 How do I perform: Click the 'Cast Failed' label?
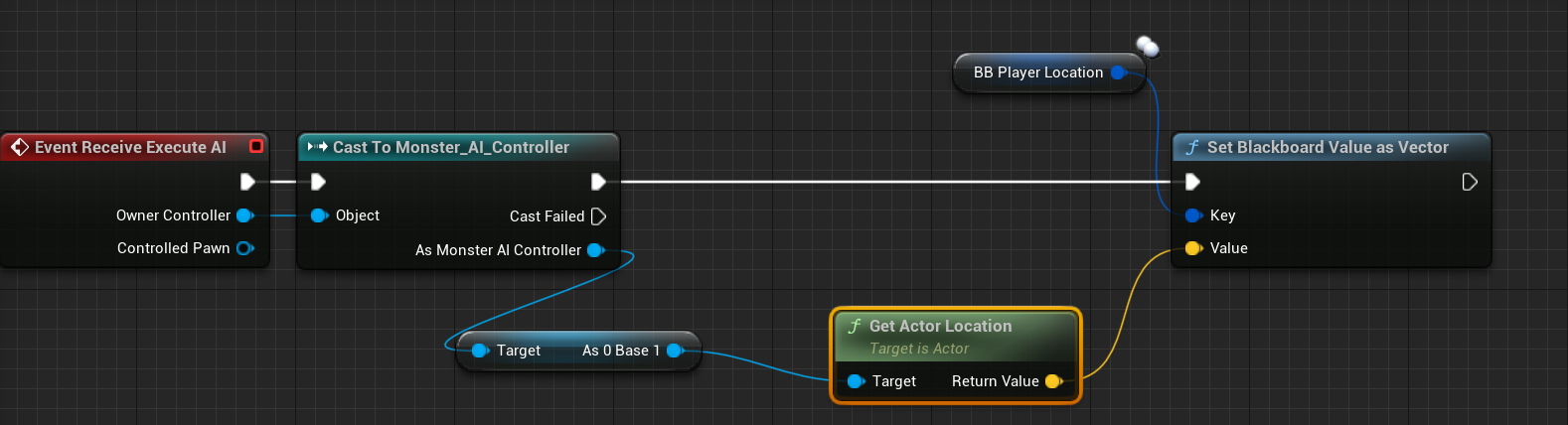coord(547,216)
